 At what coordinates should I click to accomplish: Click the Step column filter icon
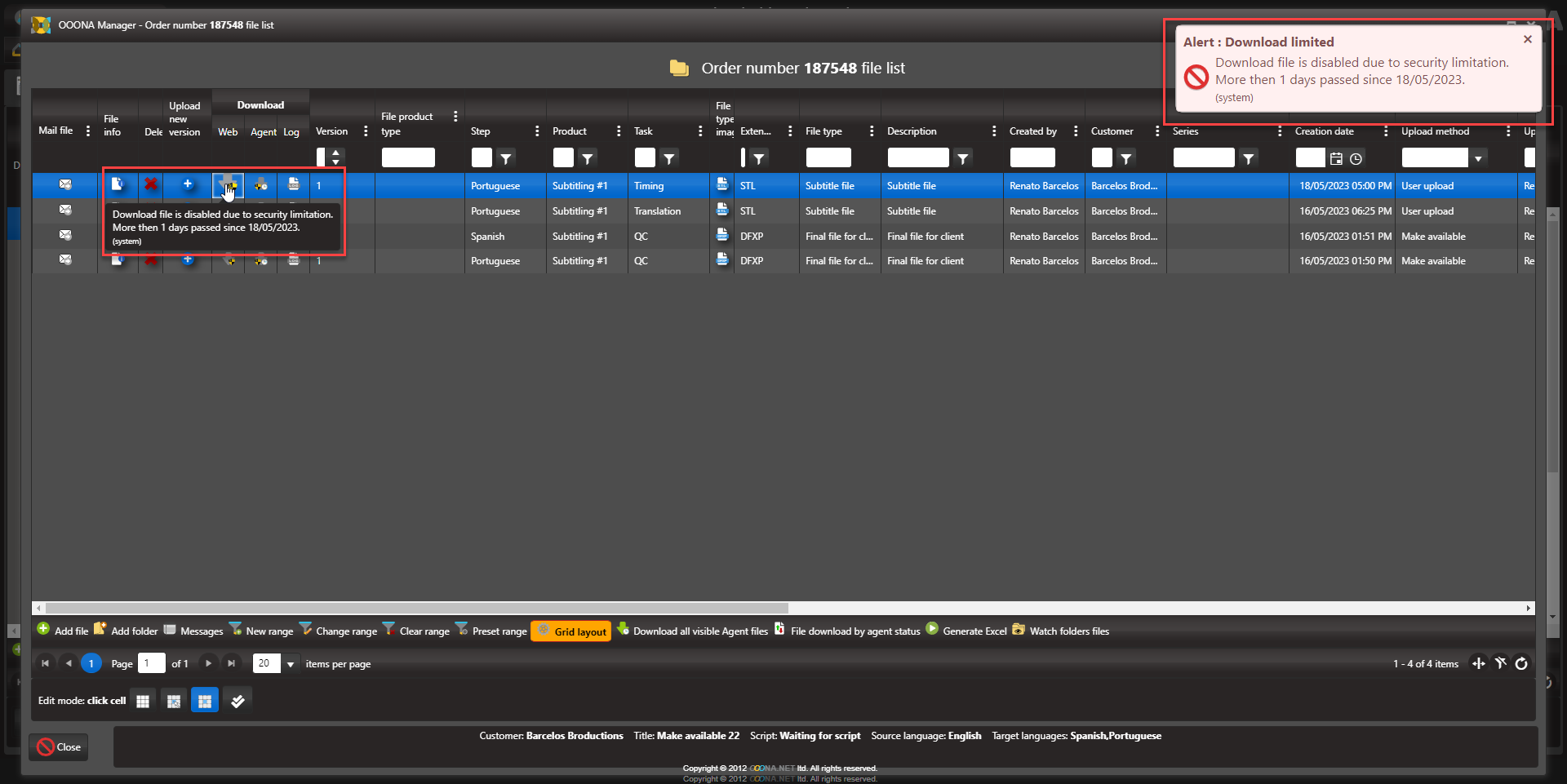(506, 158)
